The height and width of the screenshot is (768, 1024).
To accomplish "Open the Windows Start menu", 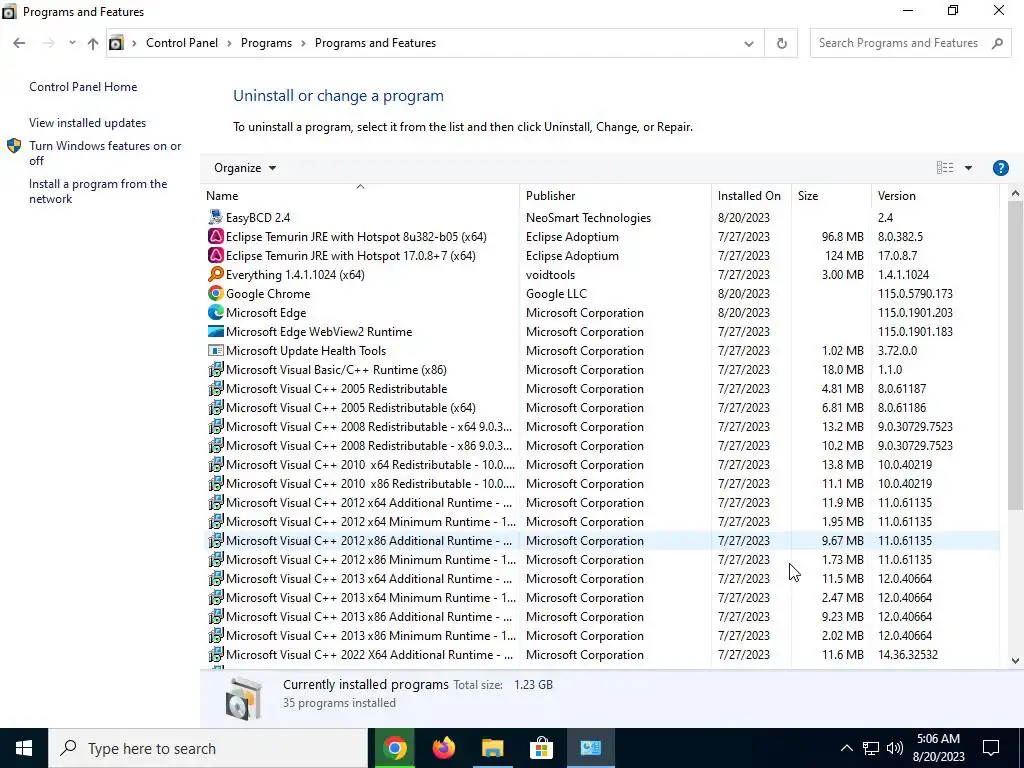I will [24, 748].
